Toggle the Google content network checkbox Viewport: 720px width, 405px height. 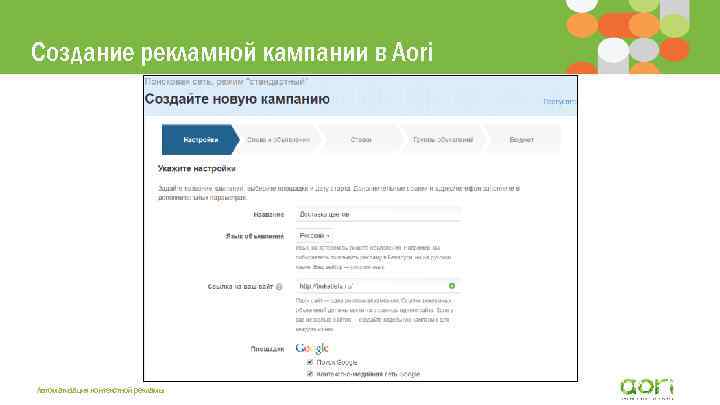(x=309, y=374)
